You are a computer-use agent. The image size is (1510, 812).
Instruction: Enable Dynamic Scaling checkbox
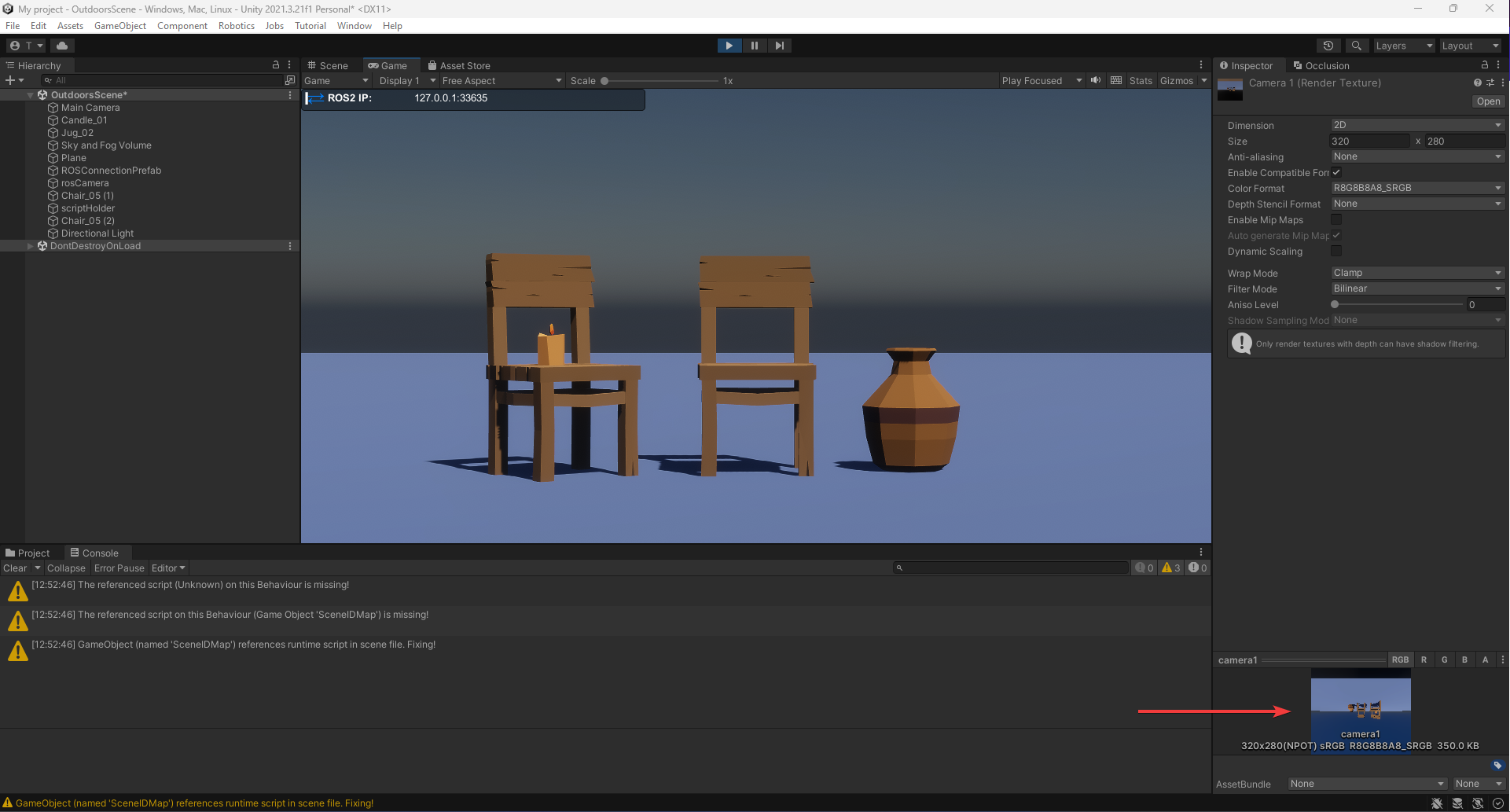coord(1336,251)
